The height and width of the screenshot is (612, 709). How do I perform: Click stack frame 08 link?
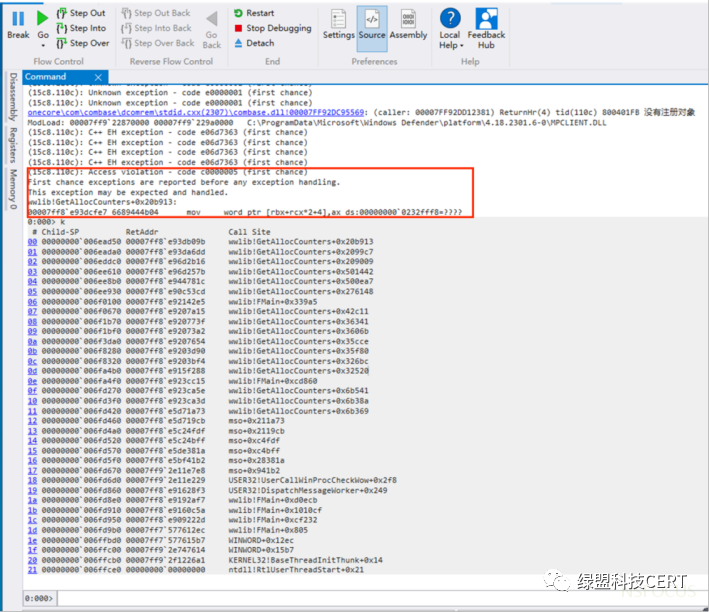tap(32, 321)
